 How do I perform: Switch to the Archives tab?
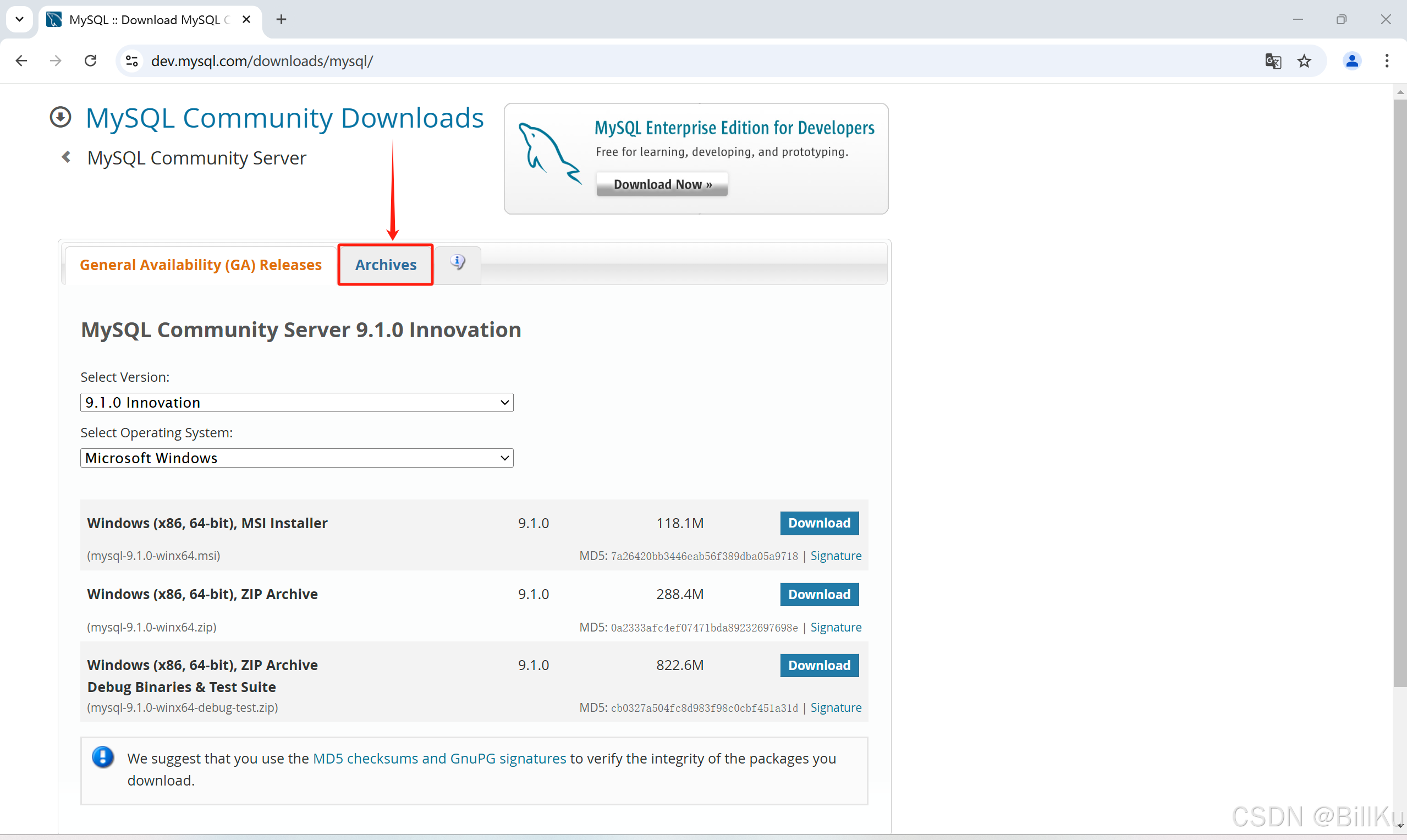(x=386, y=265)
